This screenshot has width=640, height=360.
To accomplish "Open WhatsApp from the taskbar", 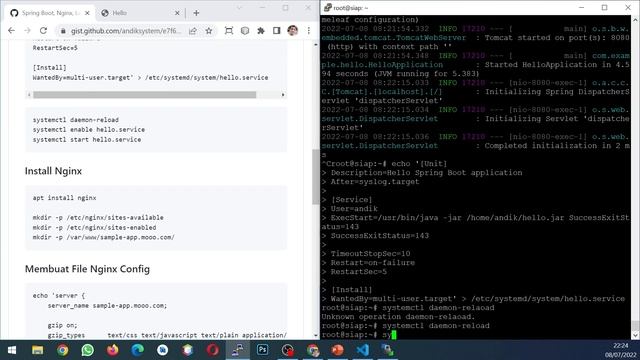I will click(87, 350).
